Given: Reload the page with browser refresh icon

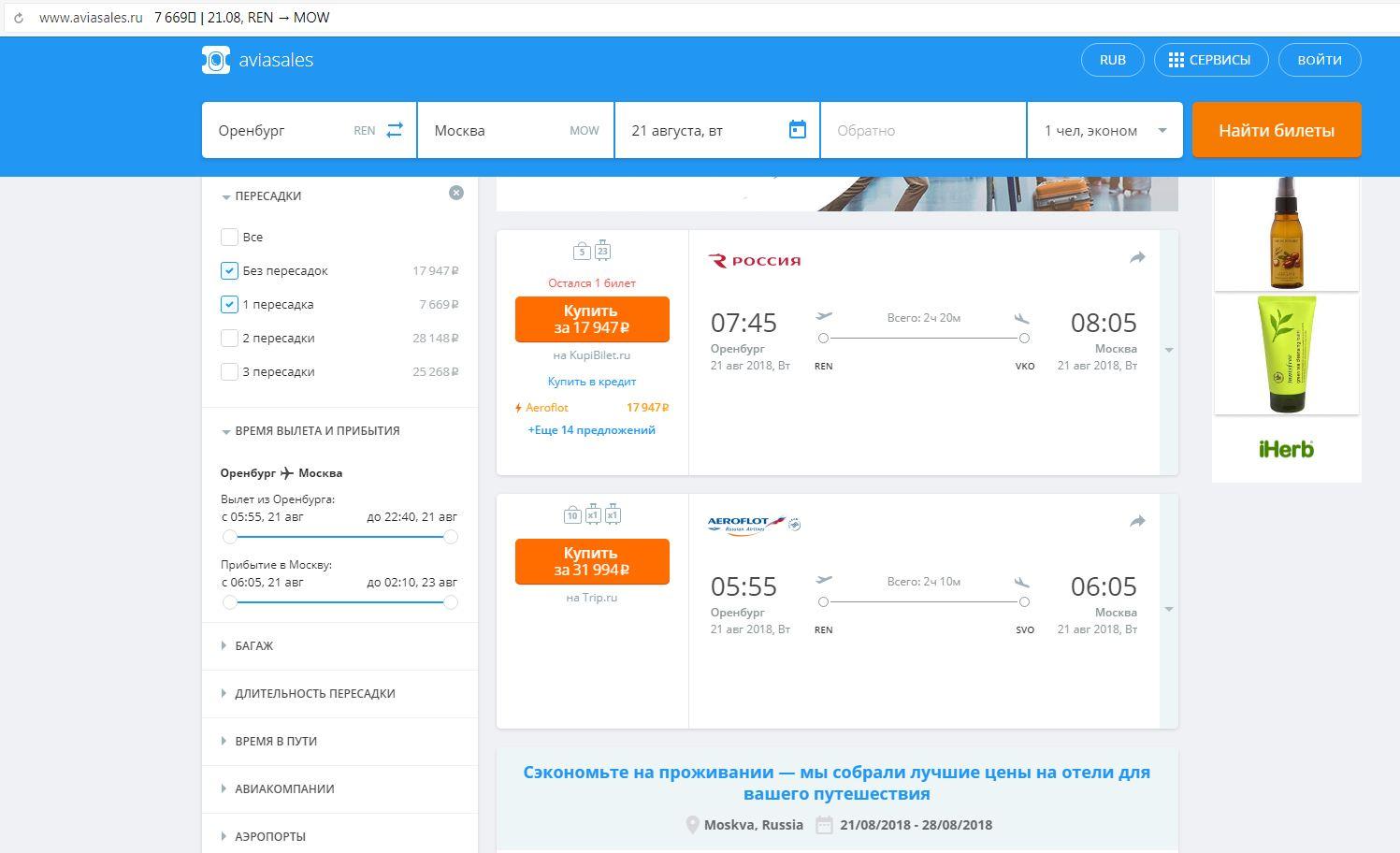Looking at the screenshot, I should 18,18.
